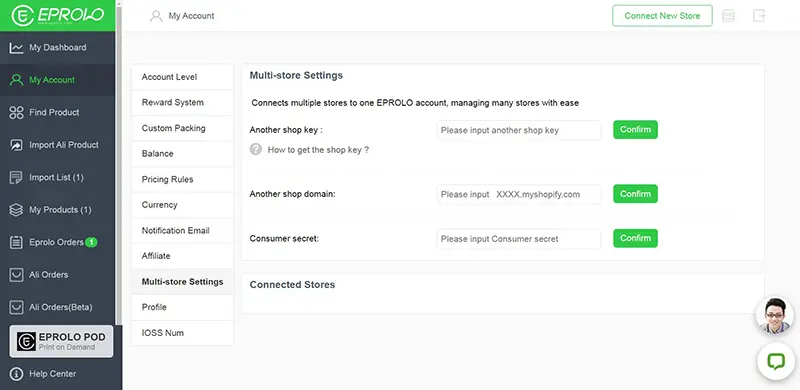
Task: Confirm the Consumer secret entry
Action: pyautogui.click(x=635, y=238)
